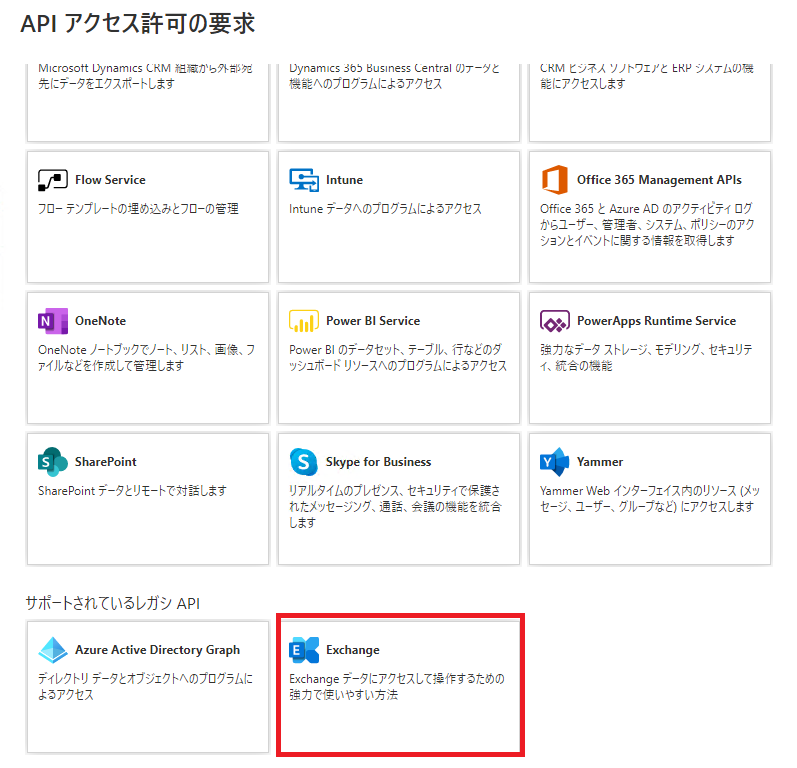Click the Power BI Service chart icon
This screenshot has width=797, height=768.
304,321
